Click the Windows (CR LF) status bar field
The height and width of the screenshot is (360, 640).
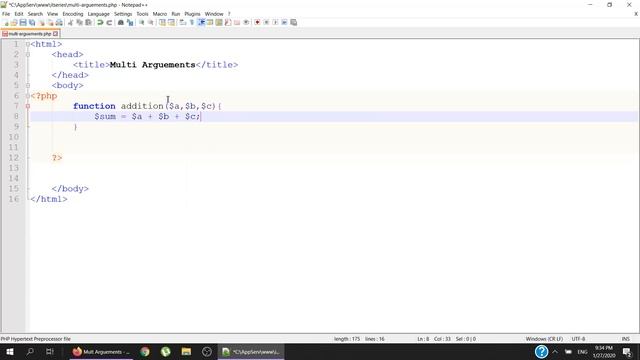[x=544, y=339]
